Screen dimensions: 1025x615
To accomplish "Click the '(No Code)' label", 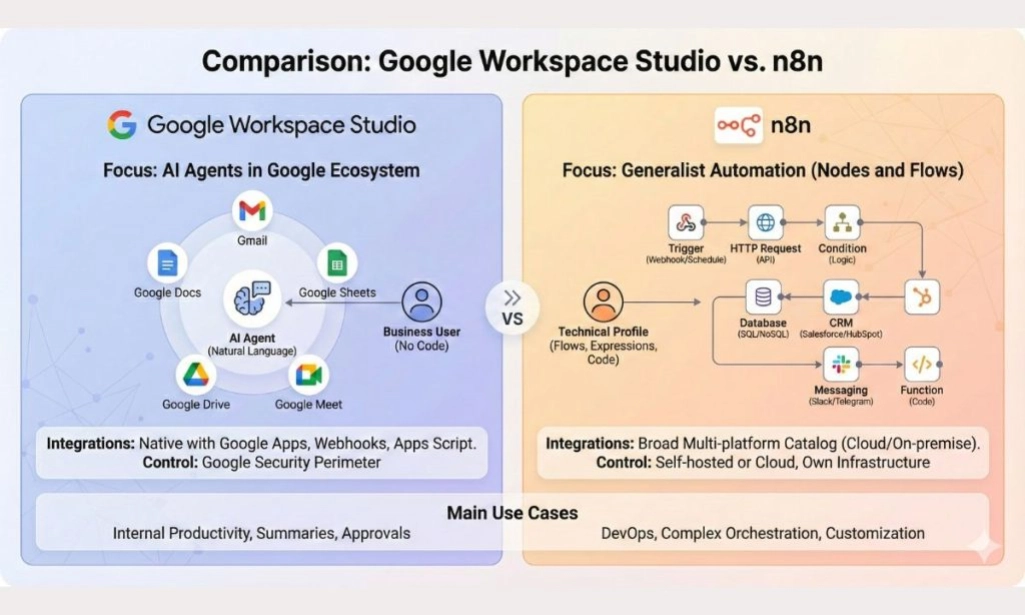I will click(x=422, y=346).
